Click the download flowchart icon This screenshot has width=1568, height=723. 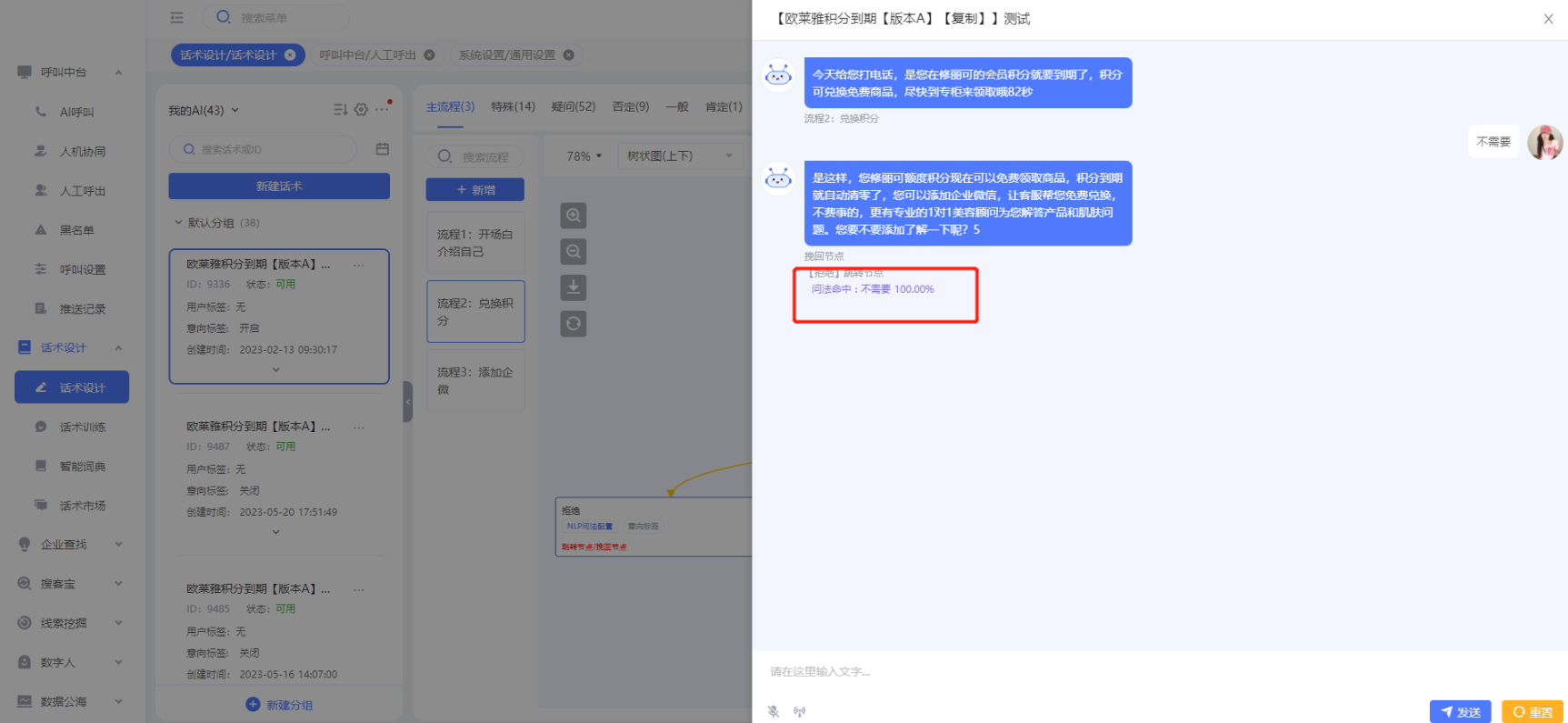573,287
